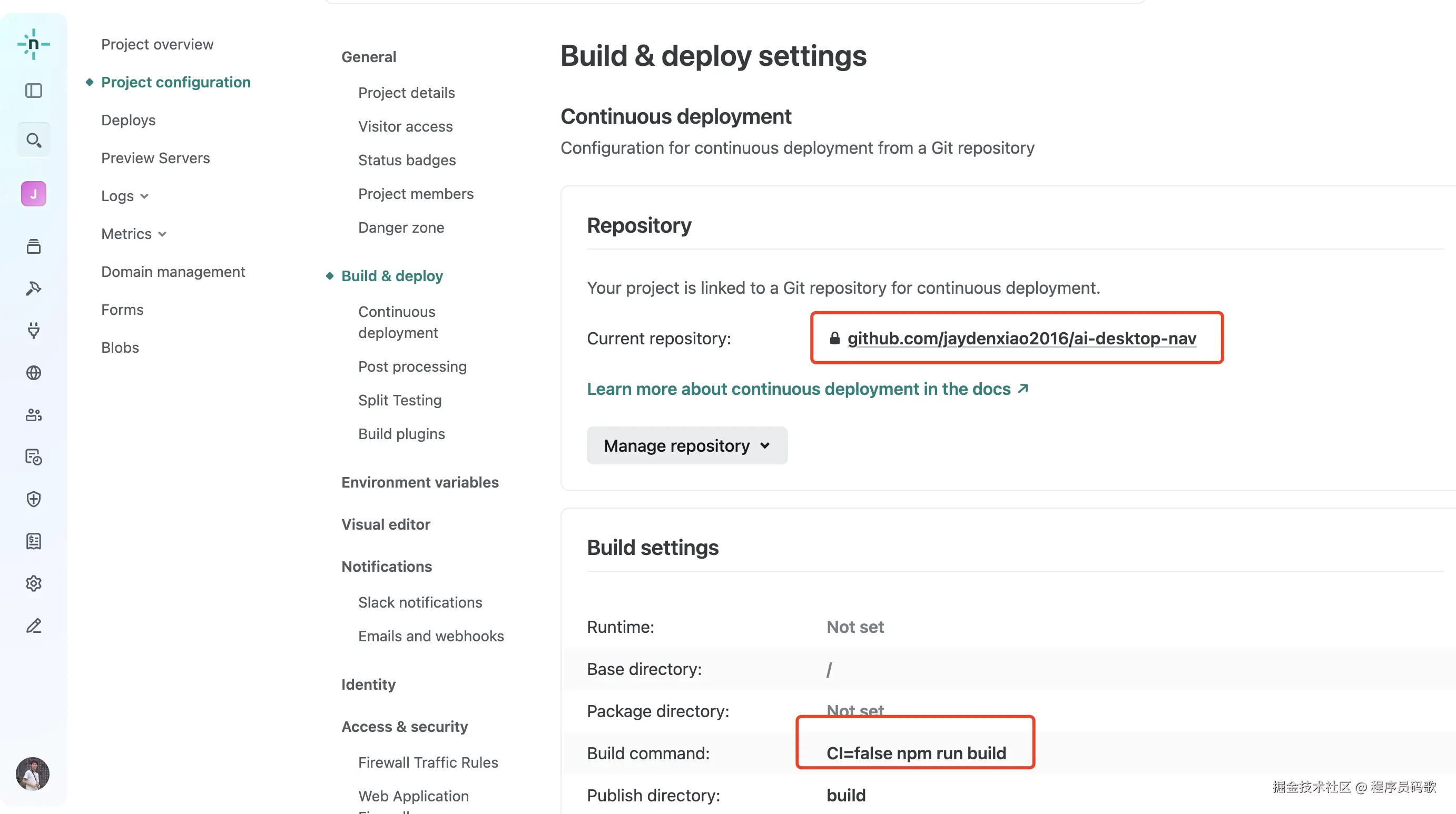
Task: Click the hammer builds icon
Action: (x=33, y=289)
